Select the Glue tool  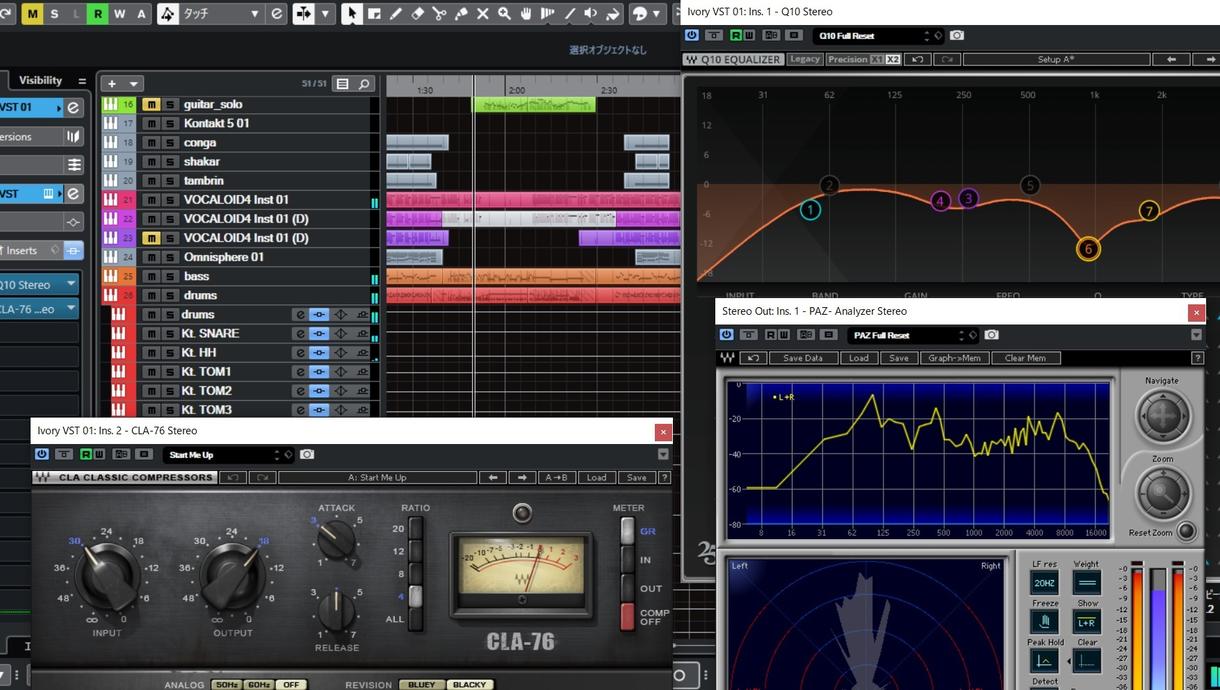[x=461, y=14]
